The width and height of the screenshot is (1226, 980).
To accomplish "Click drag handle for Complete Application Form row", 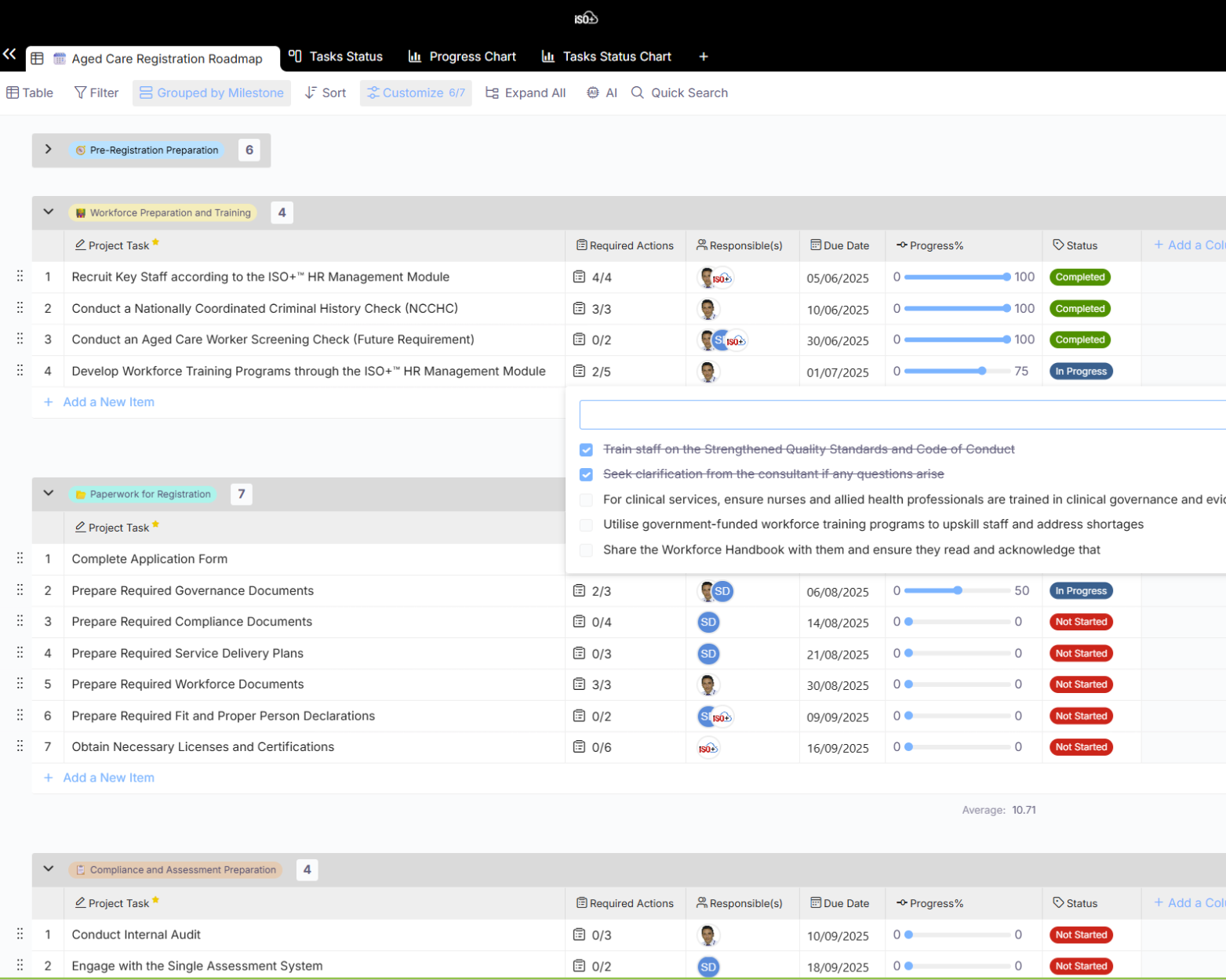I will (x=20, y=558).
